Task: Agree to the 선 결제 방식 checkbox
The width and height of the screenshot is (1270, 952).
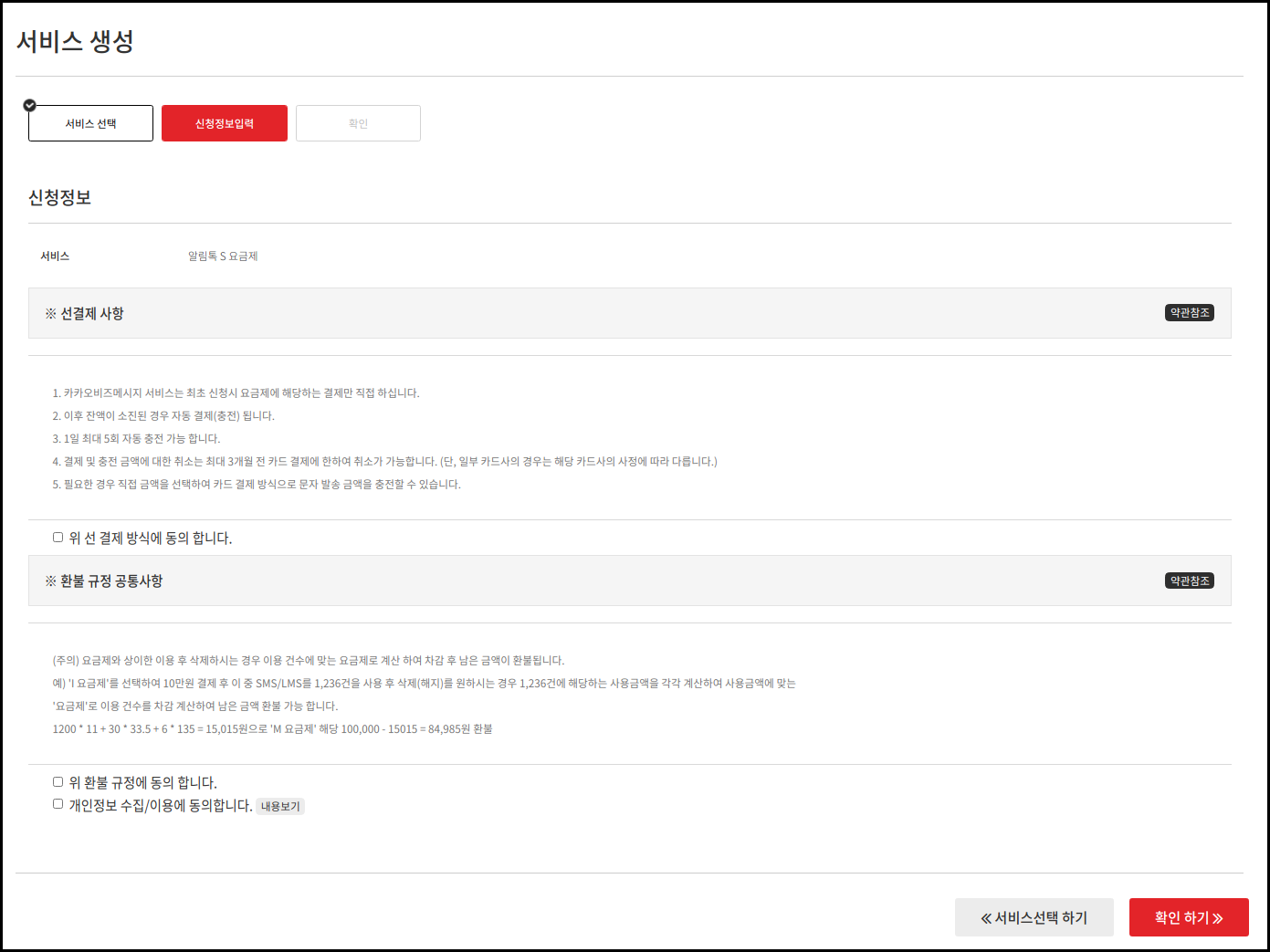Action: (58, 538)
